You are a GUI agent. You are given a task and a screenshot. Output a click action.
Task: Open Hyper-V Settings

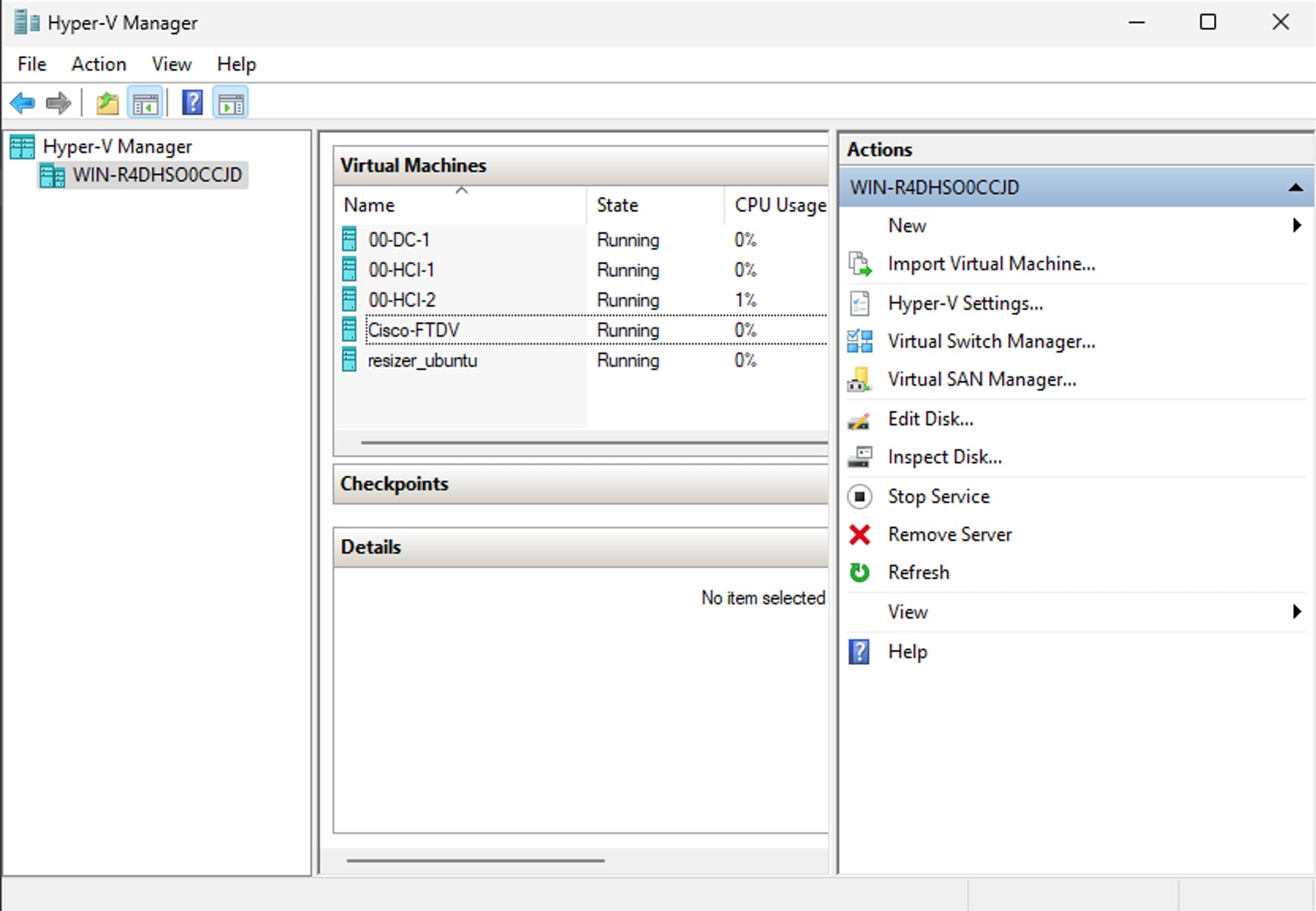(965, 303)
